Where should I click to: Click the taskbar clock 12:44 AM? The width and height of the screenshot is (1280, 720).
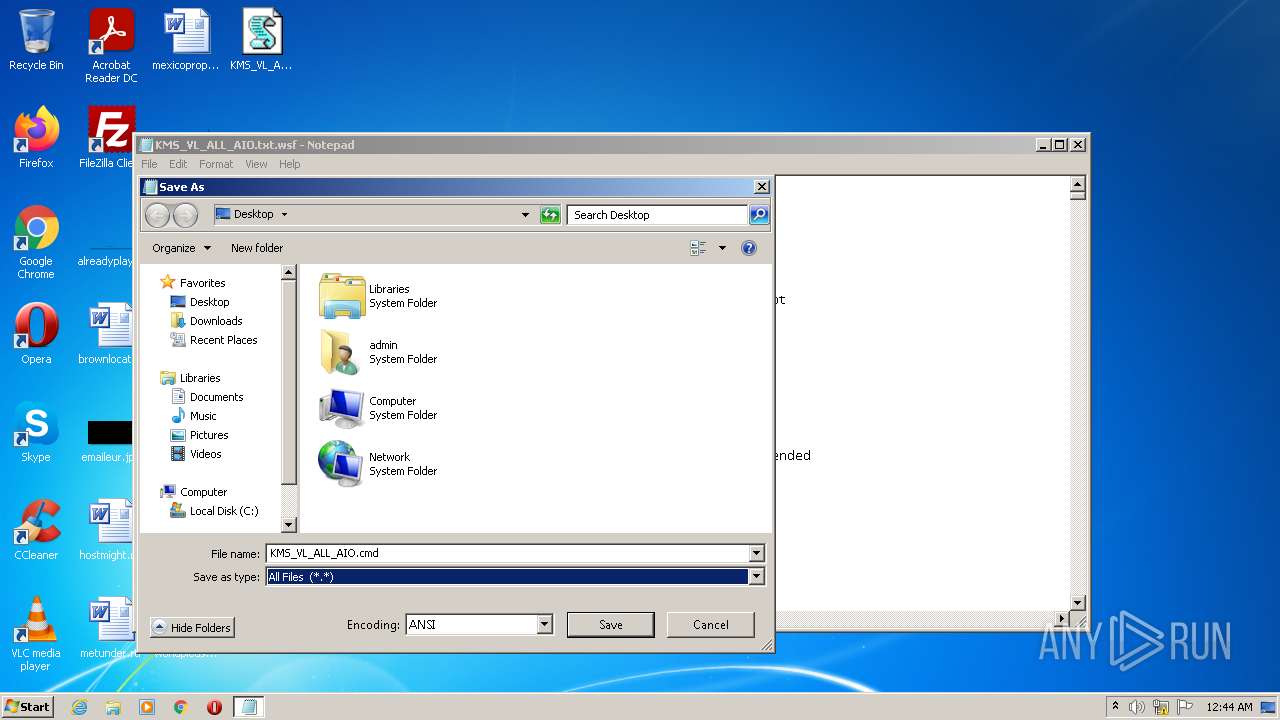[1229, 707]
